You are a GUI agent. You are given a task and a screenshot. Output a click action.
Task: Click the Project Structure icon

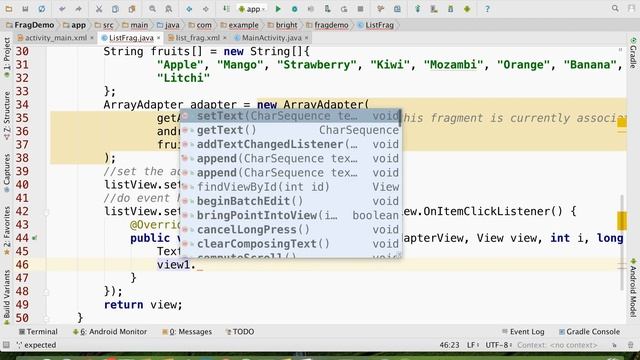397,9
